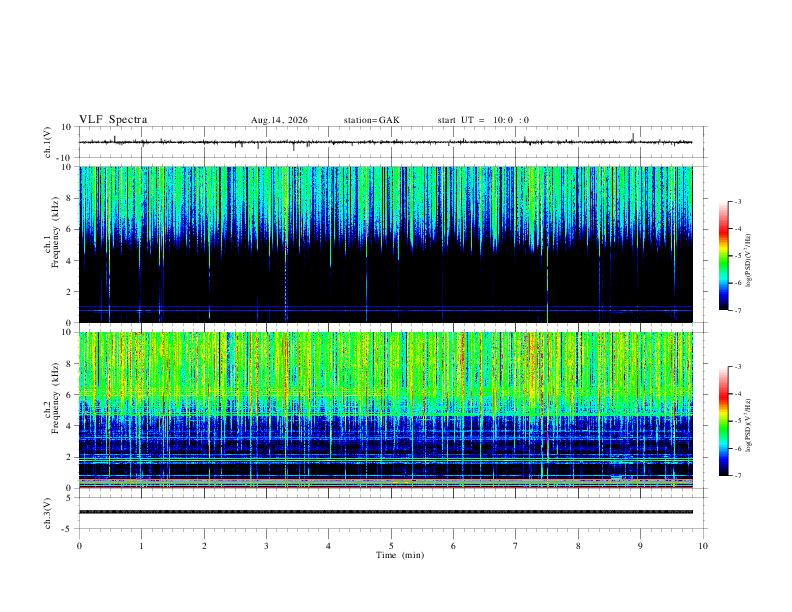Viewport: 792px width, 612px height.
Task: Click the ch.1(V) axis label
Action: click(x=48, y=142)
